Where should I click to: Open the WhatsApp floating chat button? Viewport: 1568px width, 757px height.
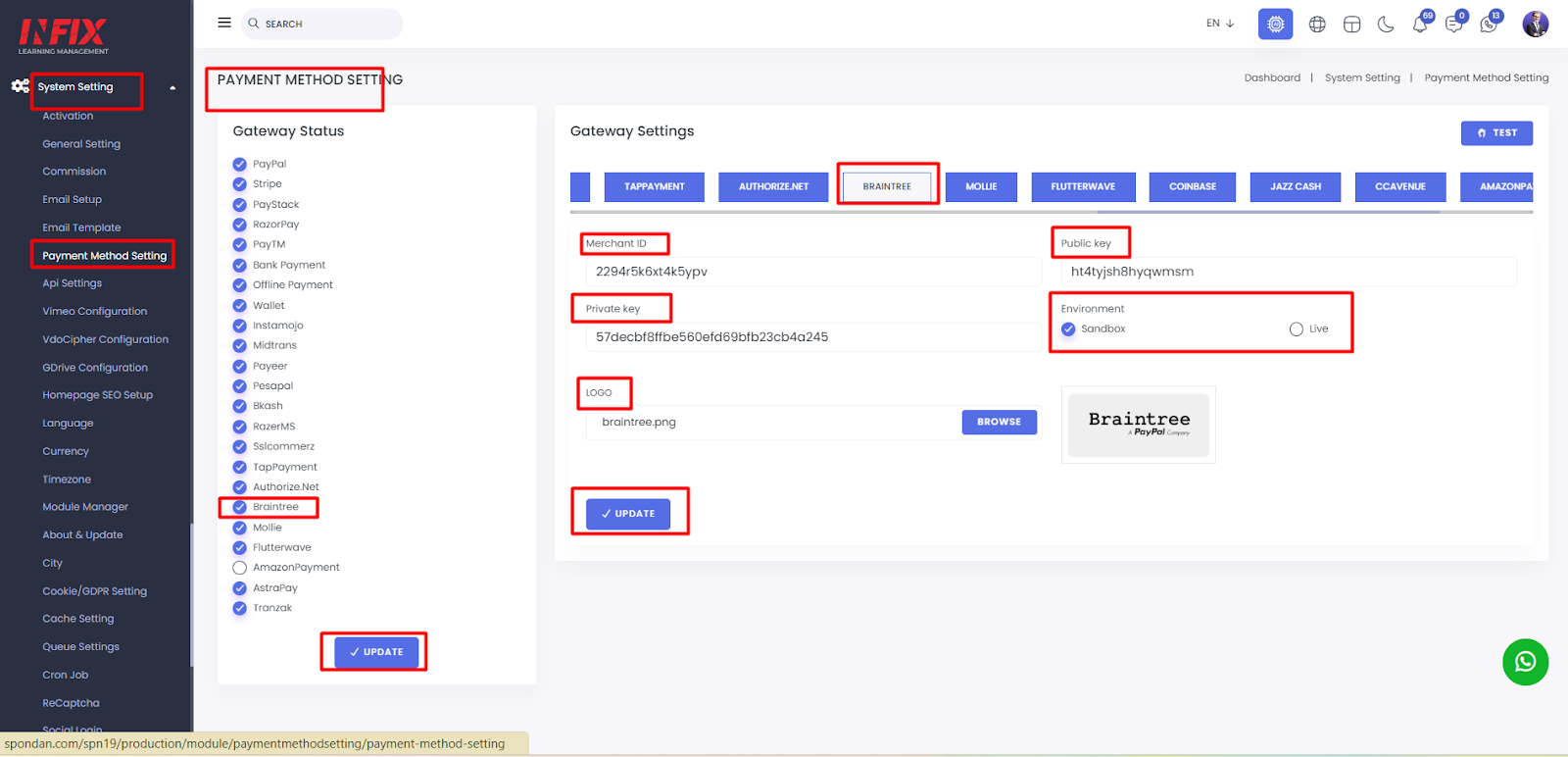coord(1525,662)
